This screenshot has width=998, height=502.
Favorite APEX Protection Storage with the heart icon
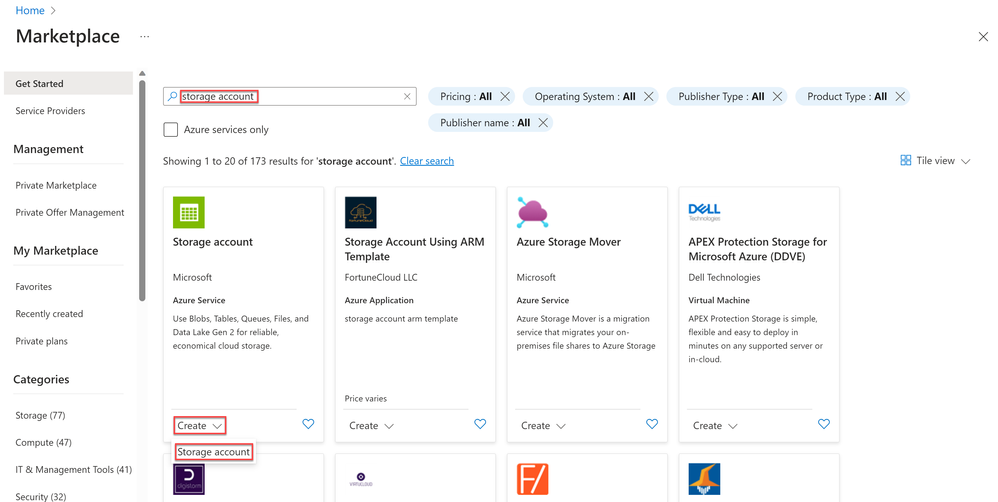click(x=824, y=424)
